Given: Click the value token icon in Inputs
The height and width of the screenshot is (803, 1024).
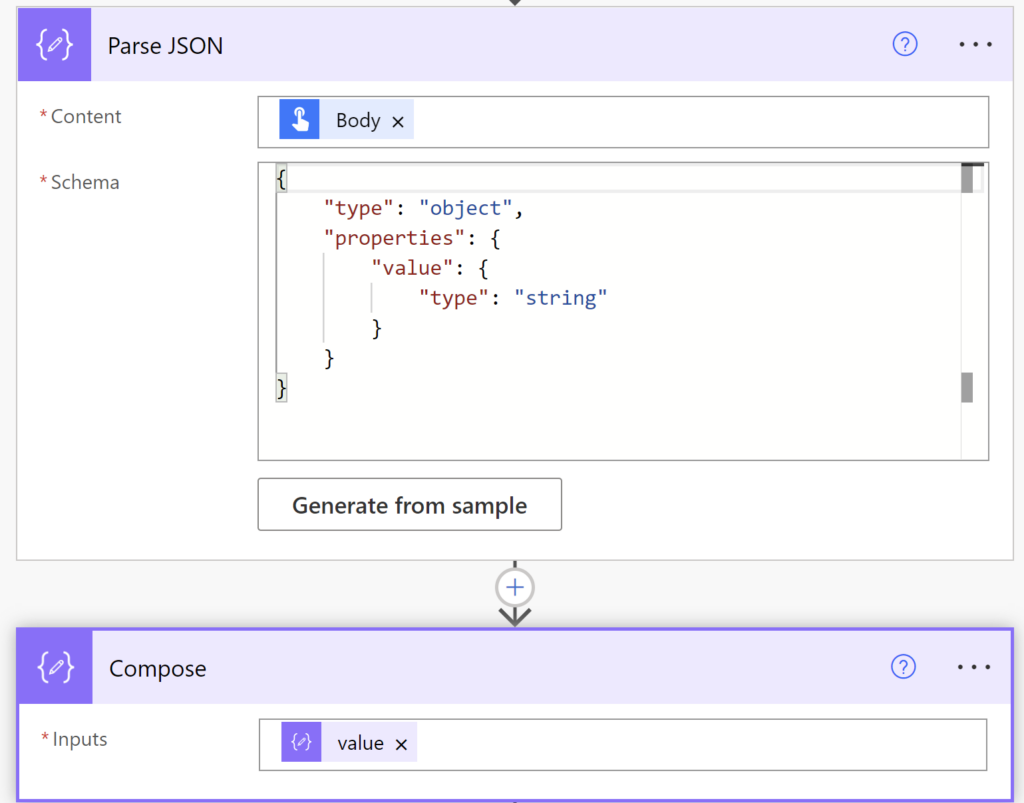Looking at the screenshot, I should tap(301, 742).
